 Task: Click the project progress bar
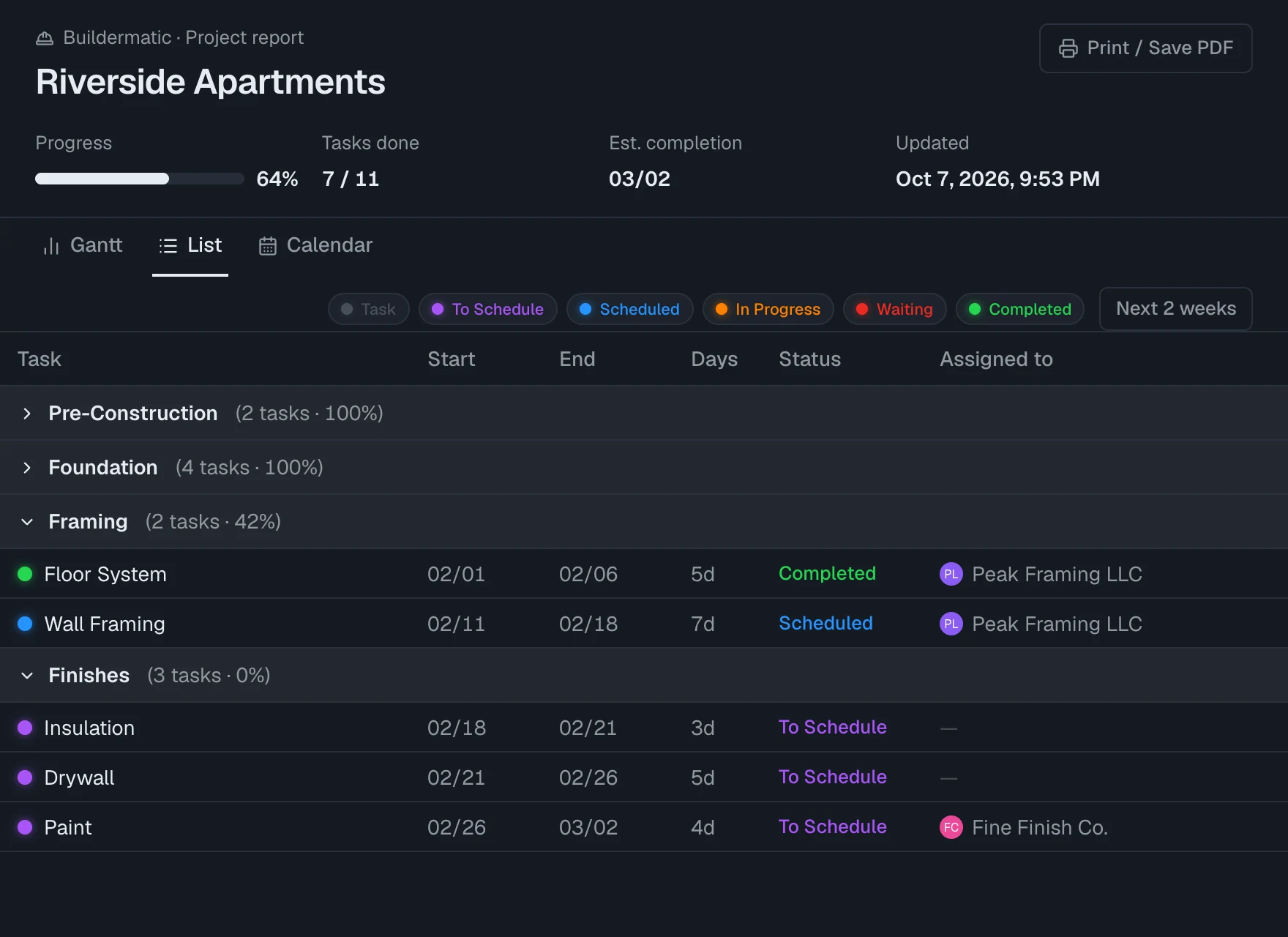139,179
